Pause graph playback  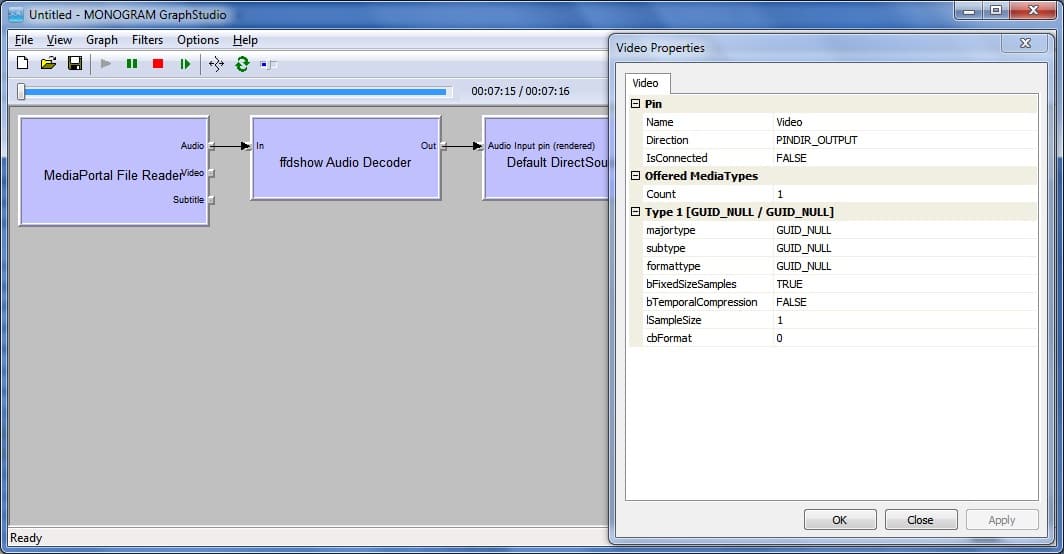tap(132, 64)
